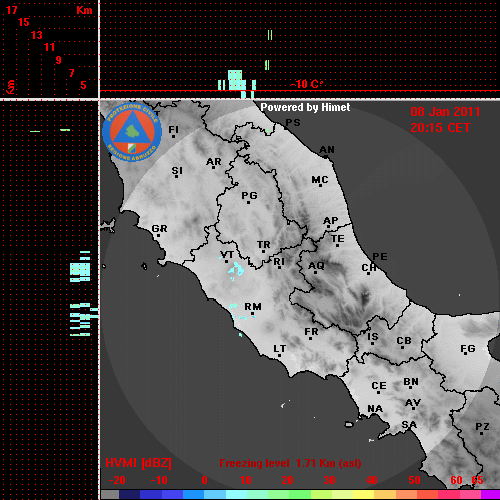
Task: Click the Powered by Himet text
Action: tap(305, 107)
